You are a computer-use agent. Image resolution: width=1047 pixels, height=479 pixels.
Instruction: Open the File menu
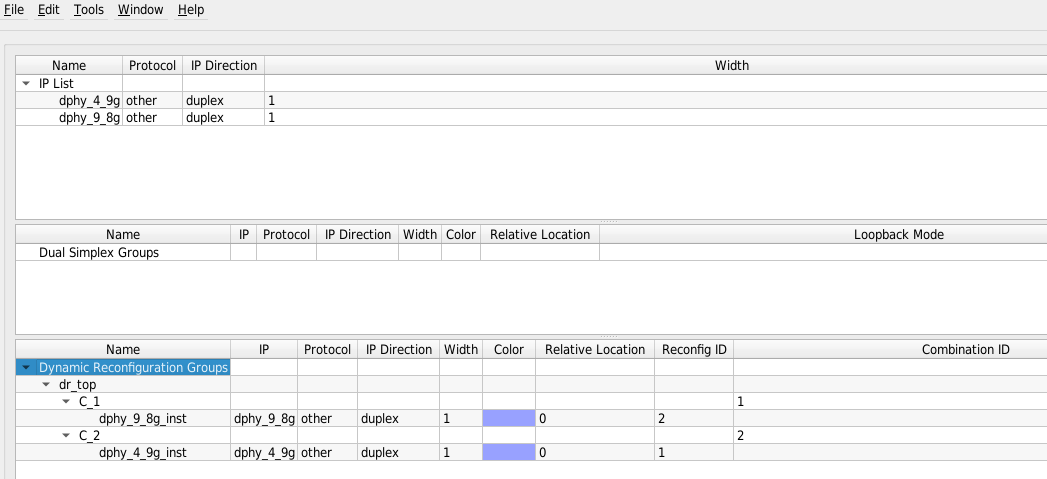click(x=14, y=10)
